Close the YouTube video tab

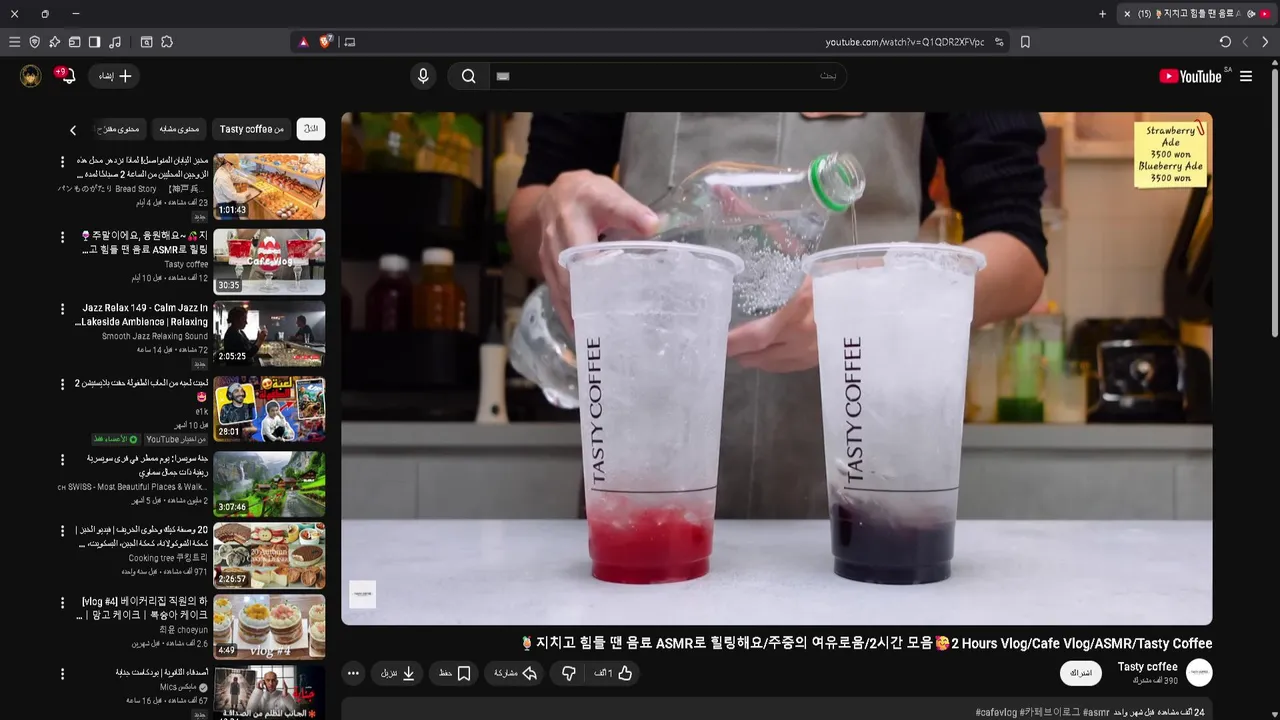(x=1127, y=14)
